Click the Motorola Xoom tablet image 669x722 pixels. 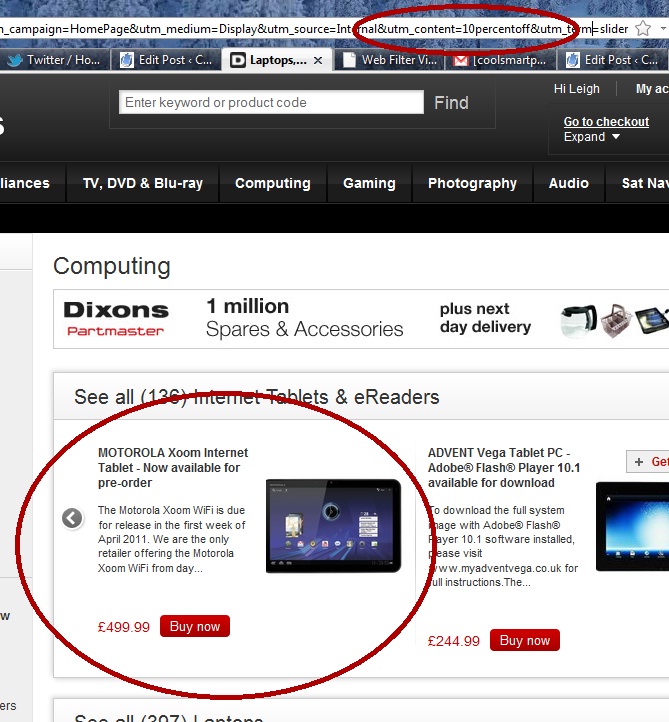(333, 526)
